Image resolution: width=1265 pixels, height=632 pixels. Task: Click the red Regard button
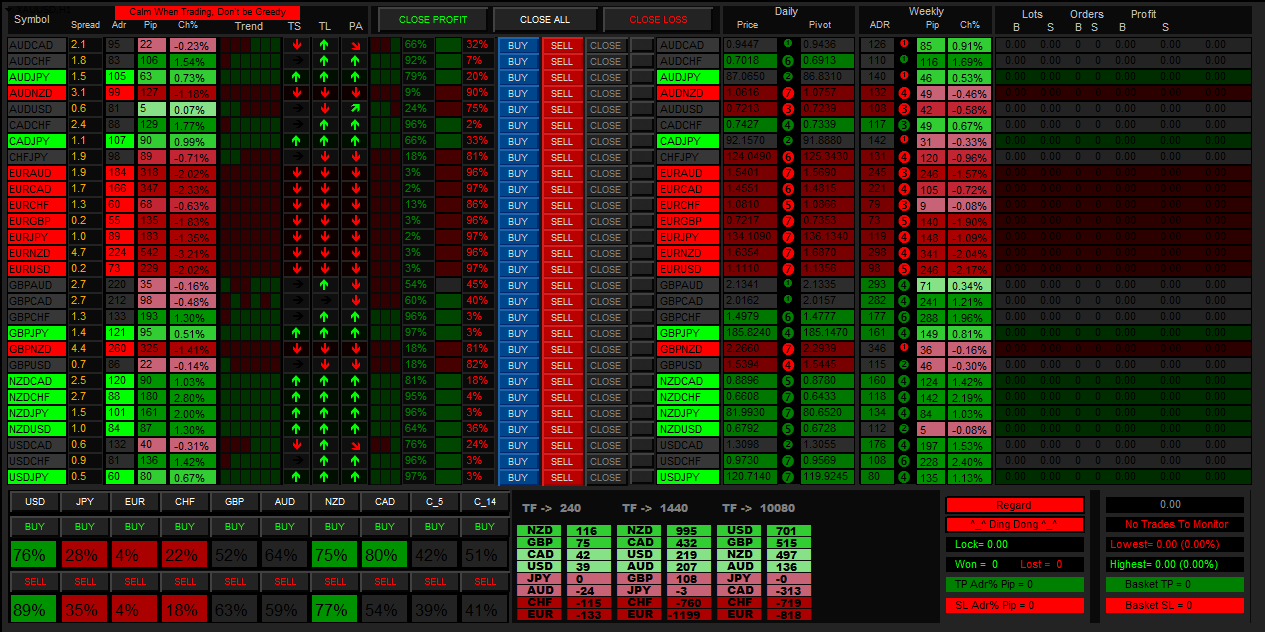[1014, 505]
